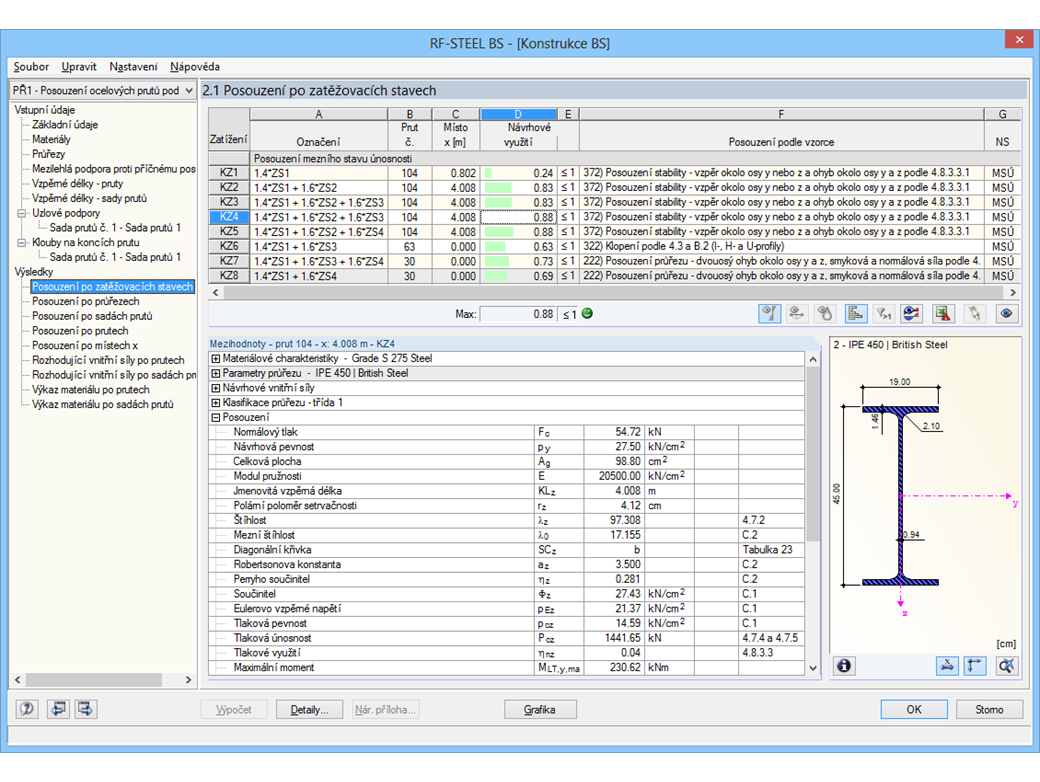This screenshot has height=782, width=1040.
Task: Click the eye view mode icon
Action: coord(1006,313)
